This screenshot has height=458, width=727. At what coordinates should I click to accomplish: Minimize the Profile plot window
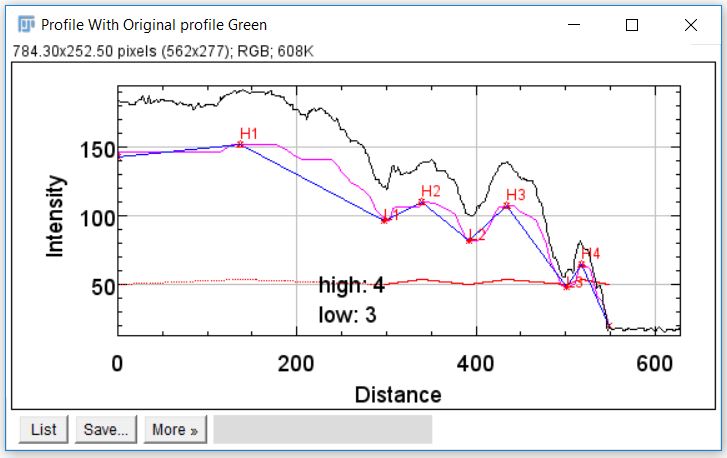574,25
